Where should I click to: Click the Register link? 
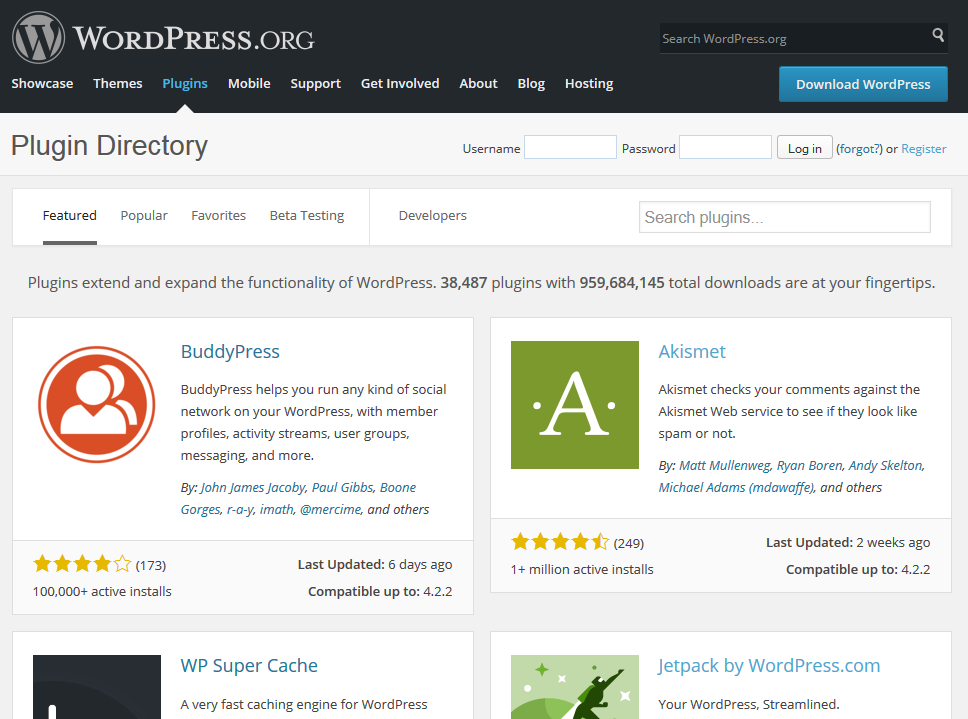pos(924,149)
